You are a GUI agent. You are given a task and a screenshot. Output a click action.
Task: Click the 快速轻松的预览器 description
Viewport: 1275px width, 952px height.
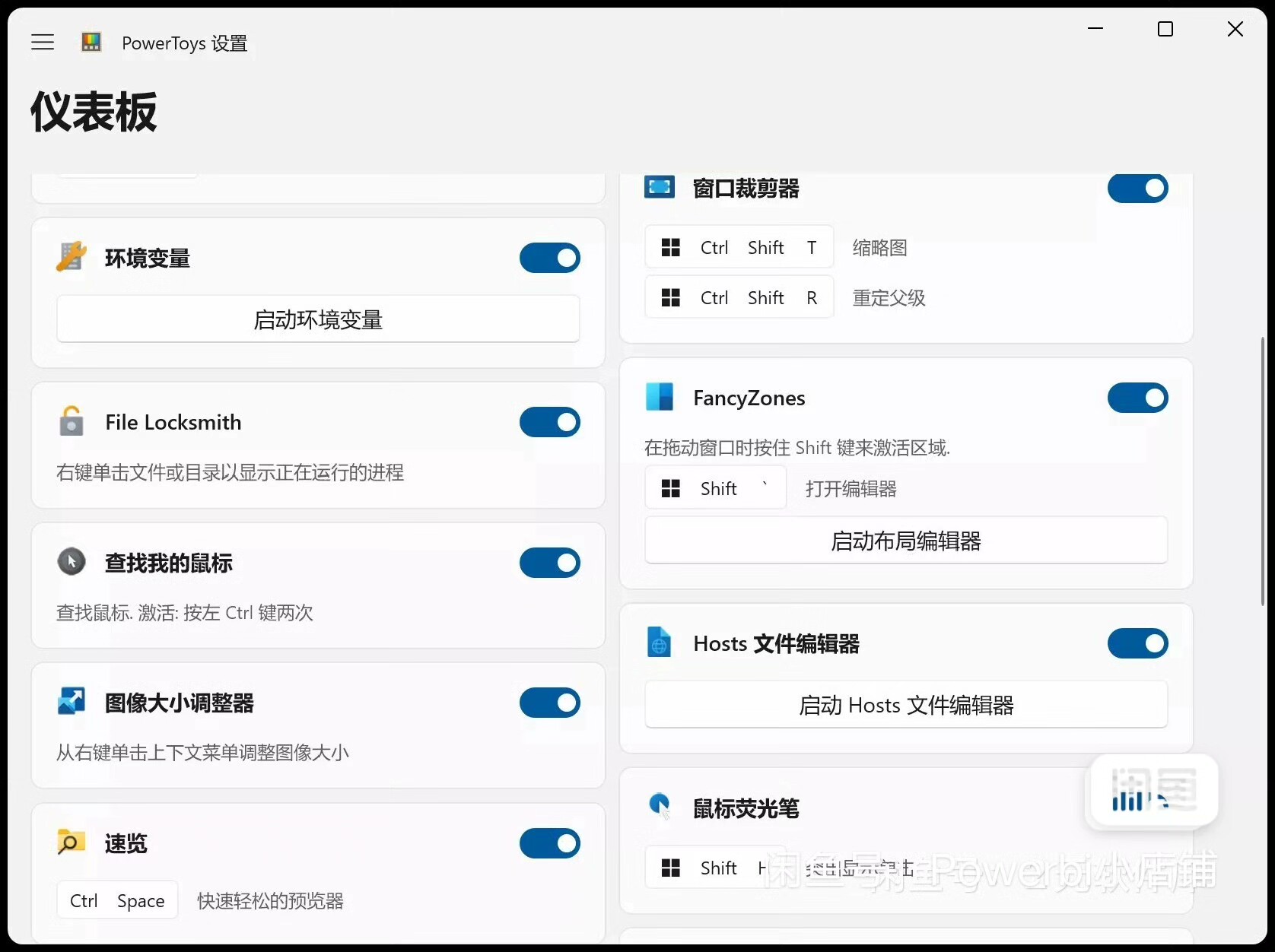pos(270,901)
